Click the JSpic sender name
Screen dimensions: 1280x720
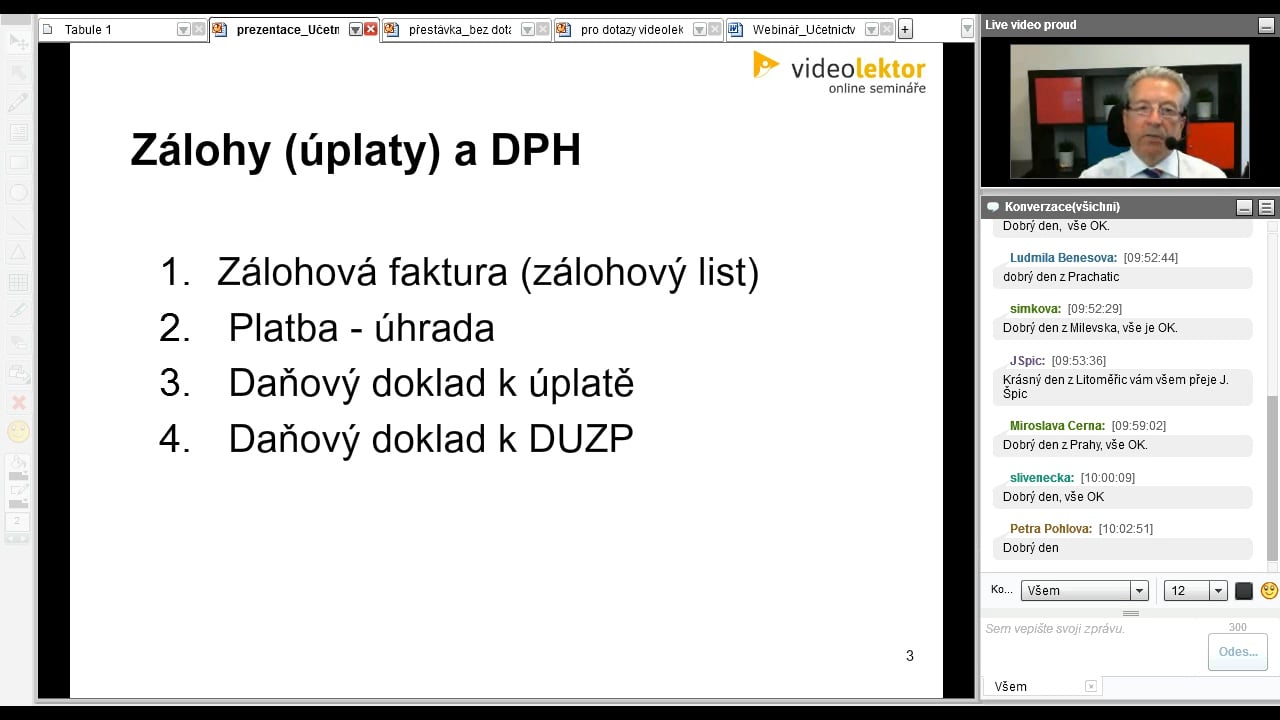click(1027, 361)
